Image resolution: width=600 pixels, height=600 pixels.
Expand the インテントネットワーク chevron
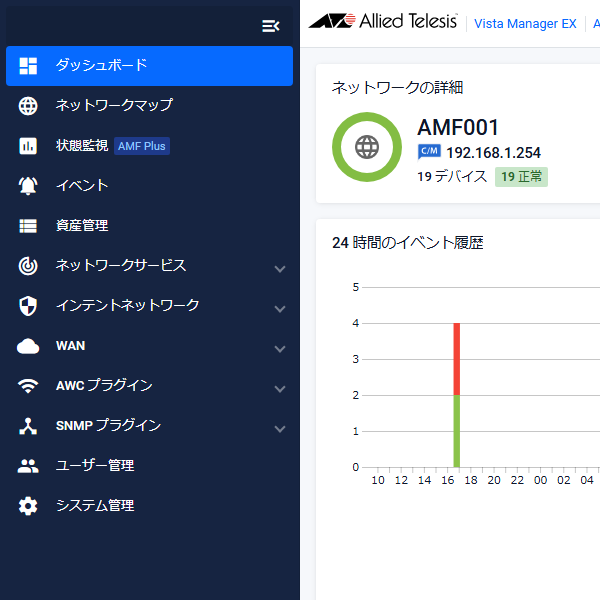280,309
